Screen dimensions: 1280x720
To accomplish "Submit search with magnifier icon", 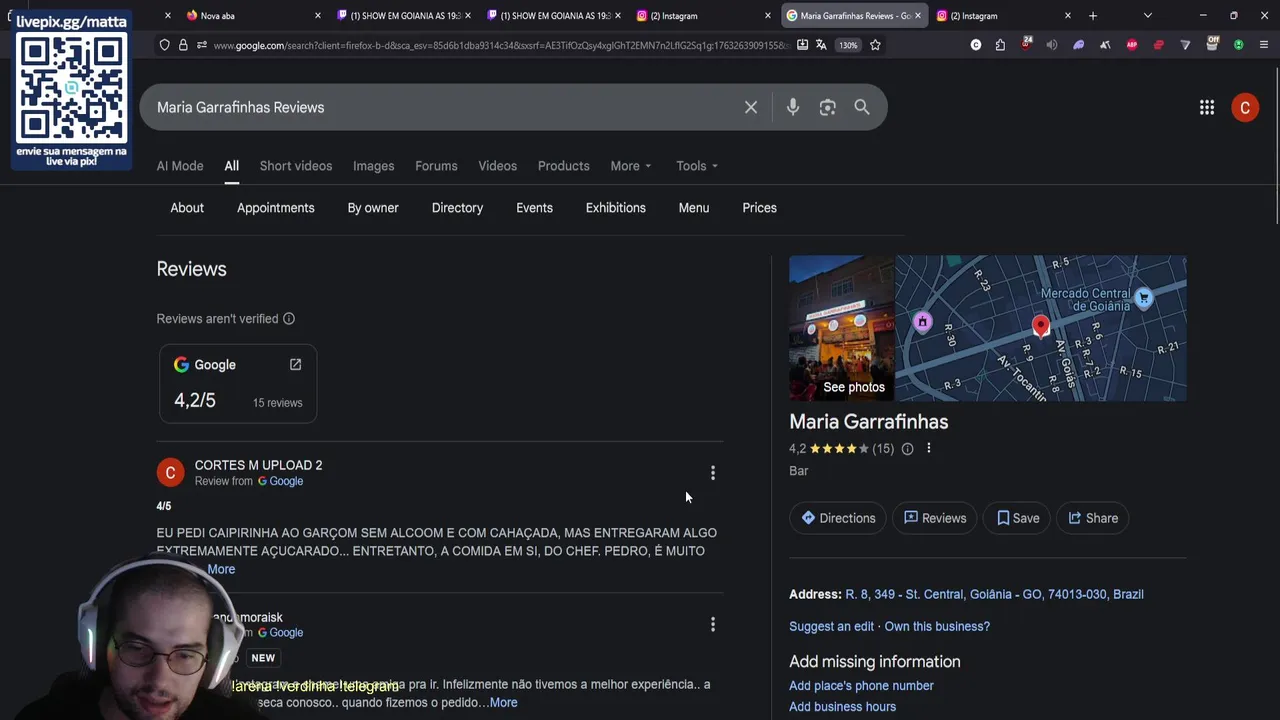I will coord(862,107).
